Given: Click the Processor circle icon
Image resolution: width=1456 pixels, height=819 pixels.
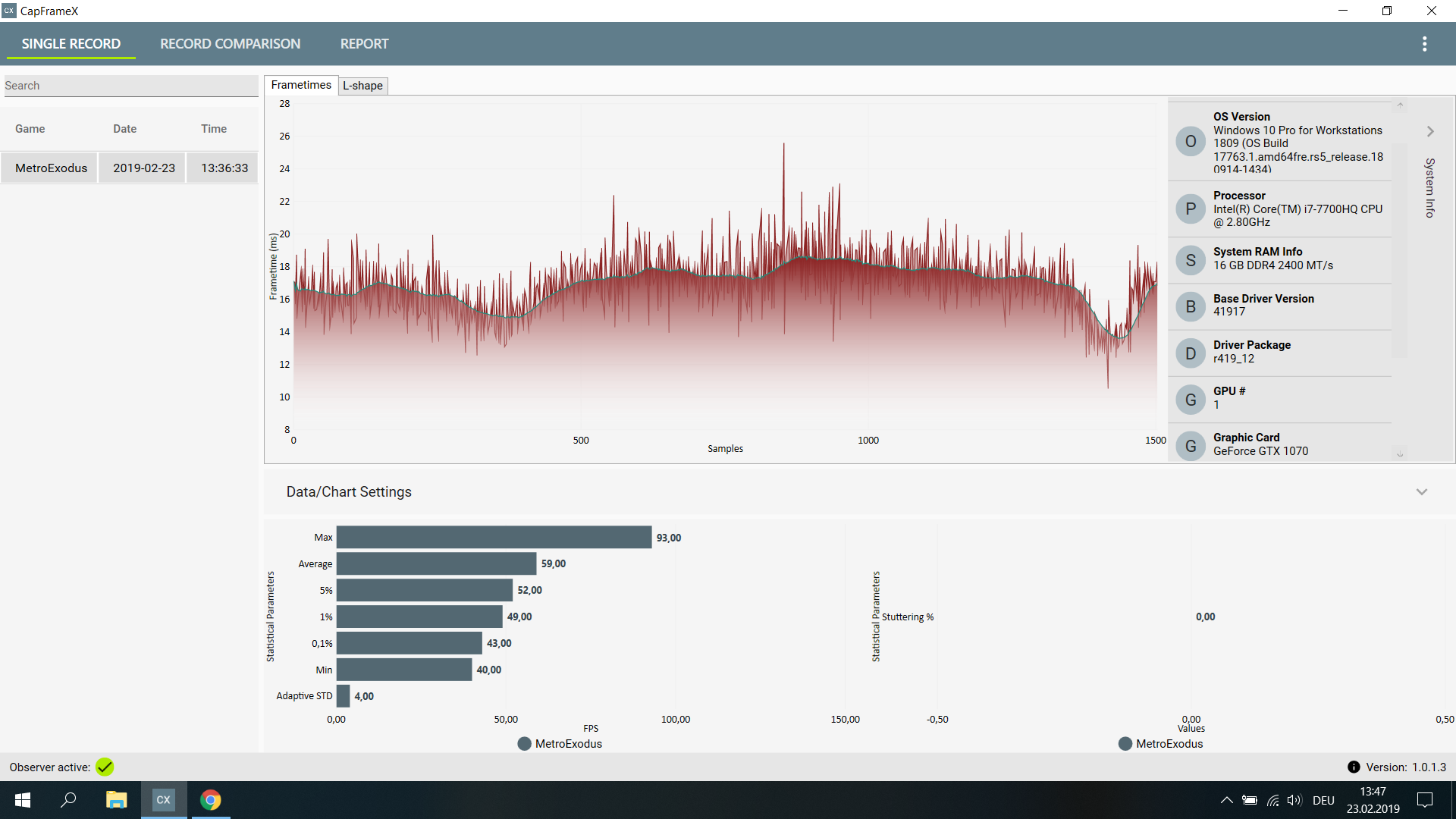Looking at the screenshot, I should click(1190, 209).
